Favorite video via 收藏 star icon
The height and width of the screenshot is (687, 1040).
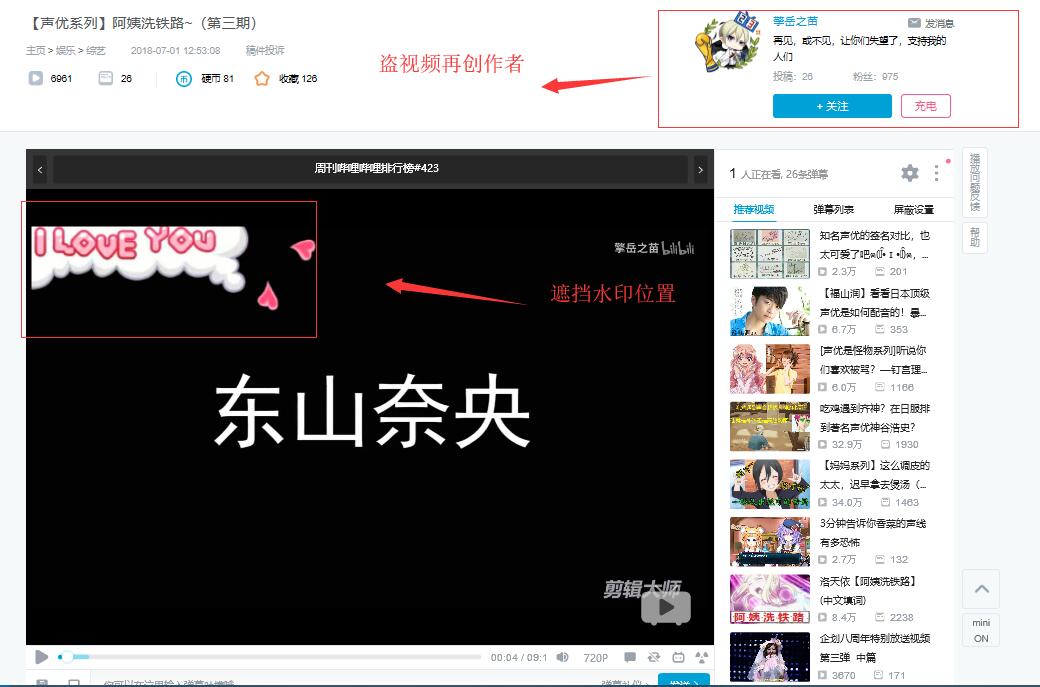(x=262, y=78)
